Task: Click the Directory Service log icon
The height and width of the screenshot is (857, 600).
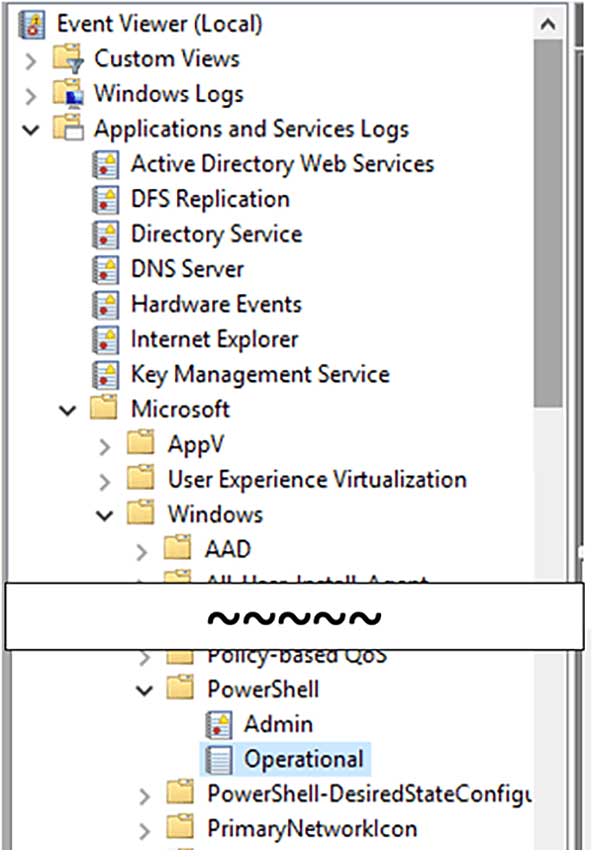Action: 105,234
